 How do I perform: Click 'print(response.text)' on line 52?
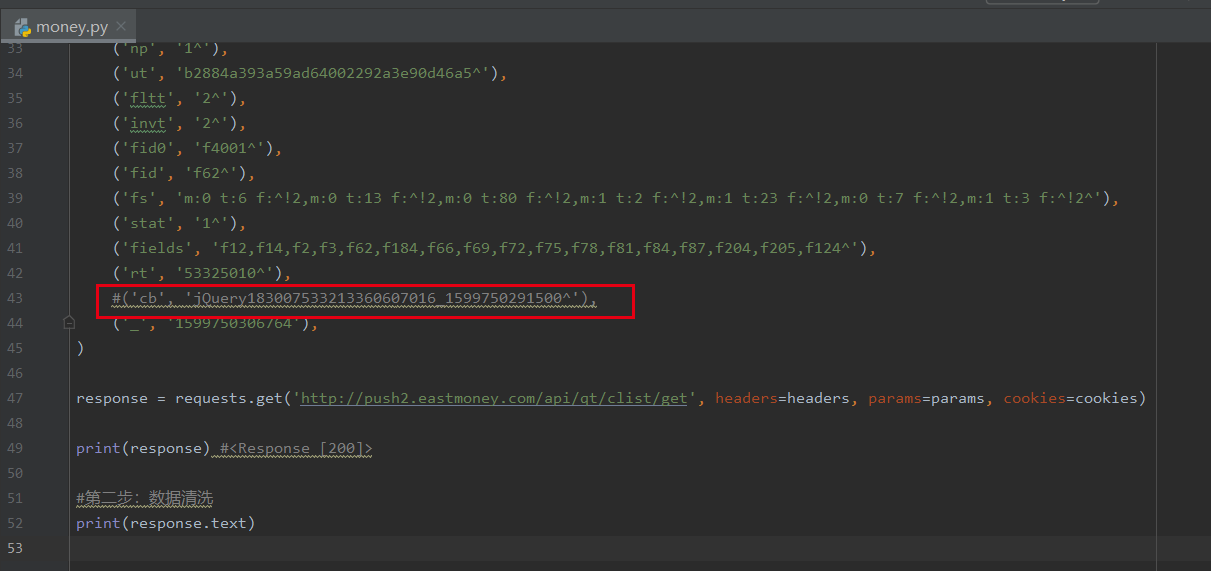pyautogui.click(x=166, y=523)
